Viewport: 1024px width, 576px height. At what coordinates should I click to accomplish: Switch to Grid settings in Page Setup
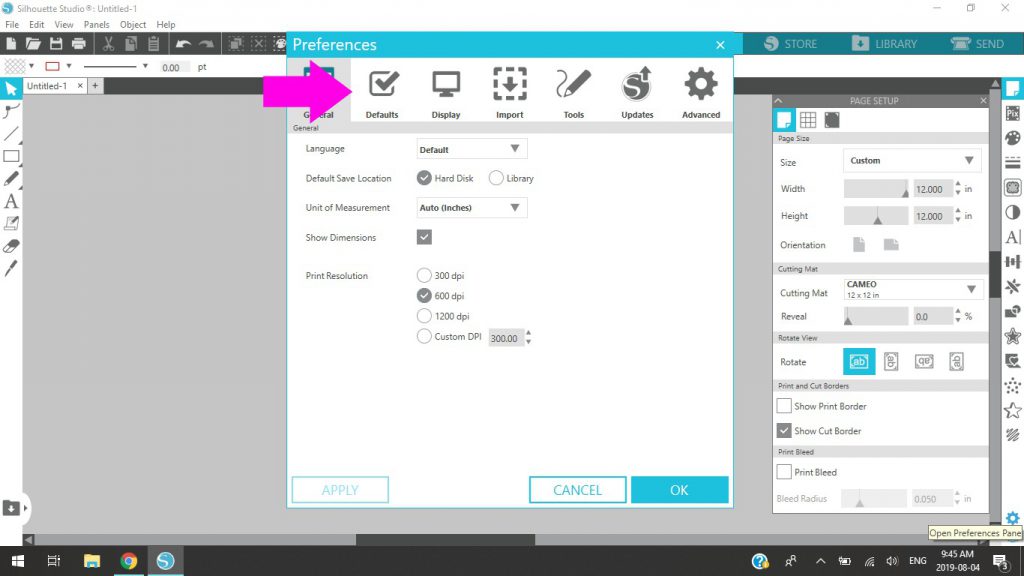[808, 120]
